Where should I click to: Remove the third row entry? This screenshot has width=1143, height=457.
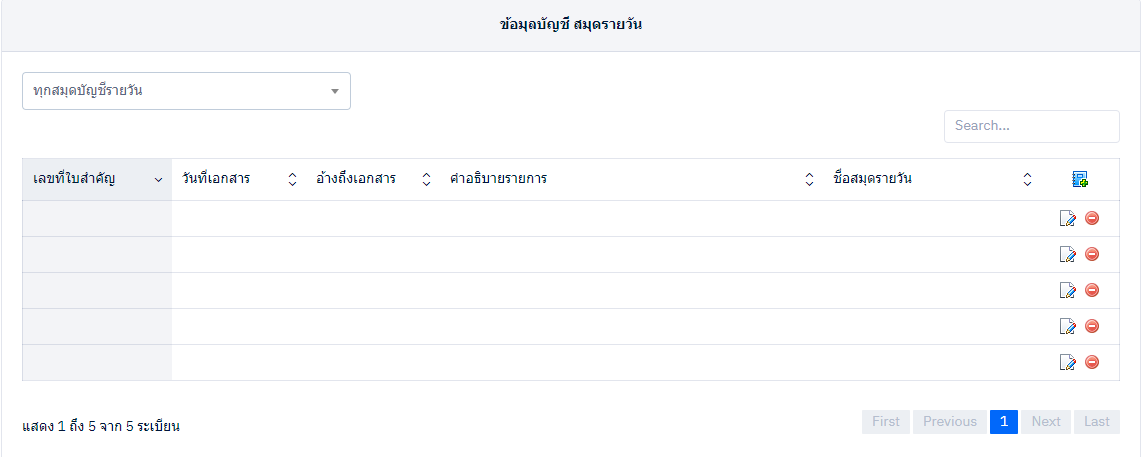coord(1092,290)
